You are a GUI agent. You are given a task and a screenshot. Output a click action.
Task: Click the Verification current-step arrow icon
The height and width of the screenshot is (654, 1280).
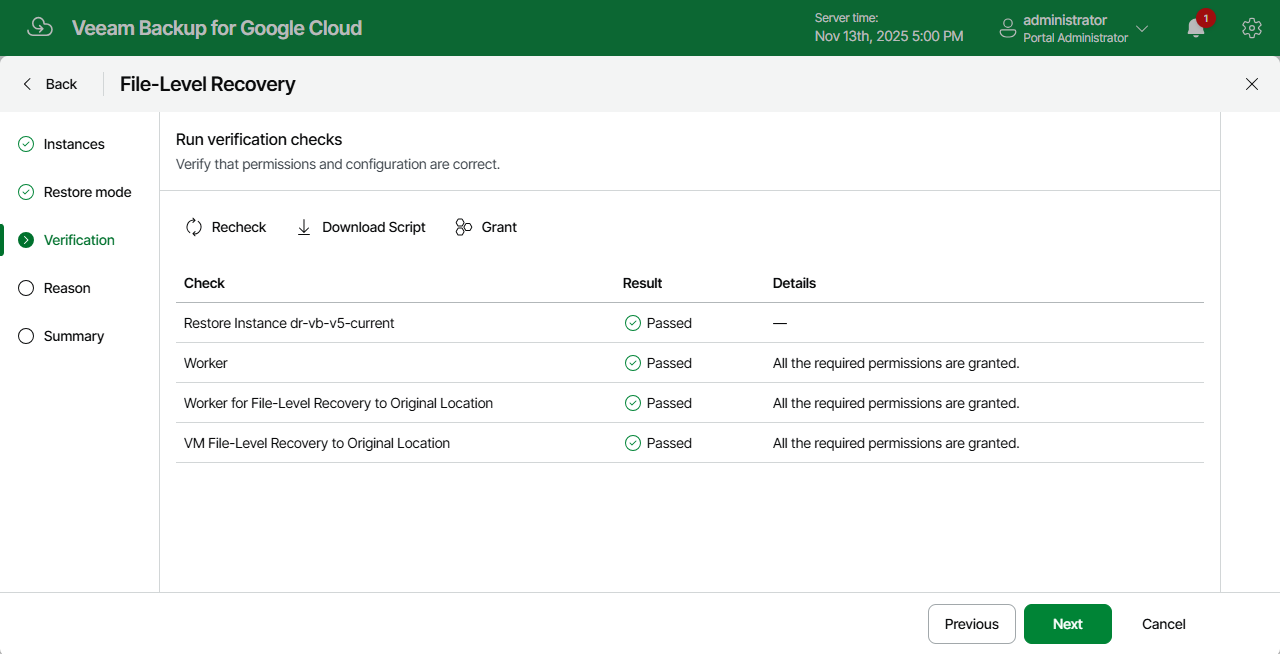[x=26, y=240]
